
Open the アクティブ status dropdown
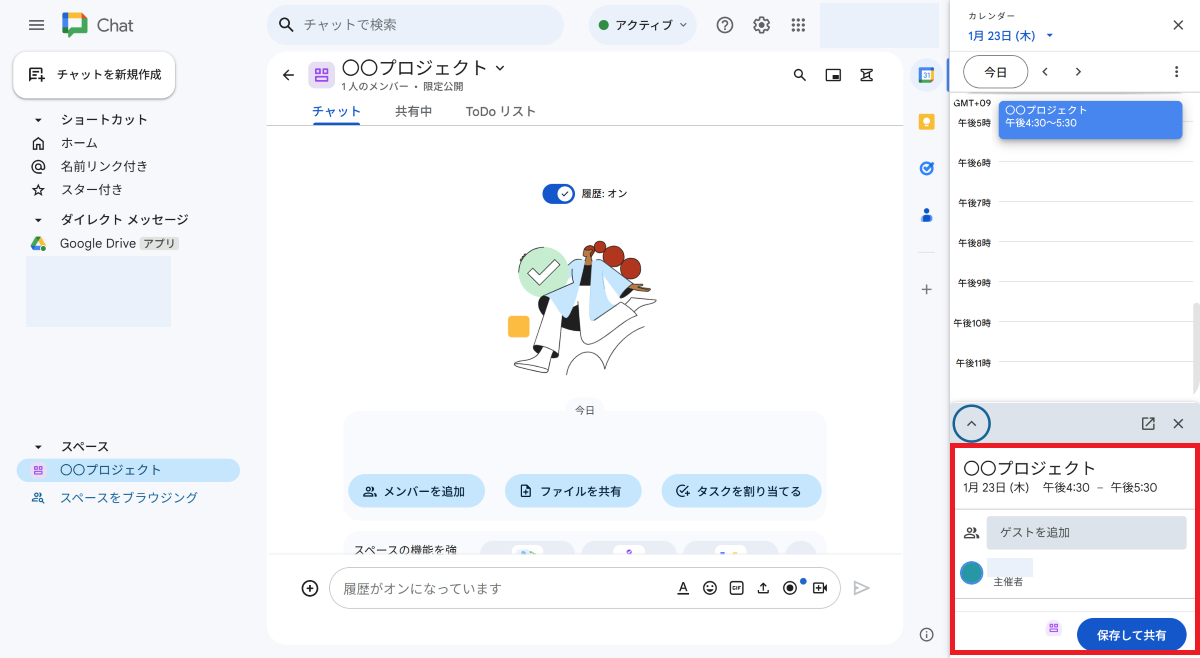pos(642,24)
